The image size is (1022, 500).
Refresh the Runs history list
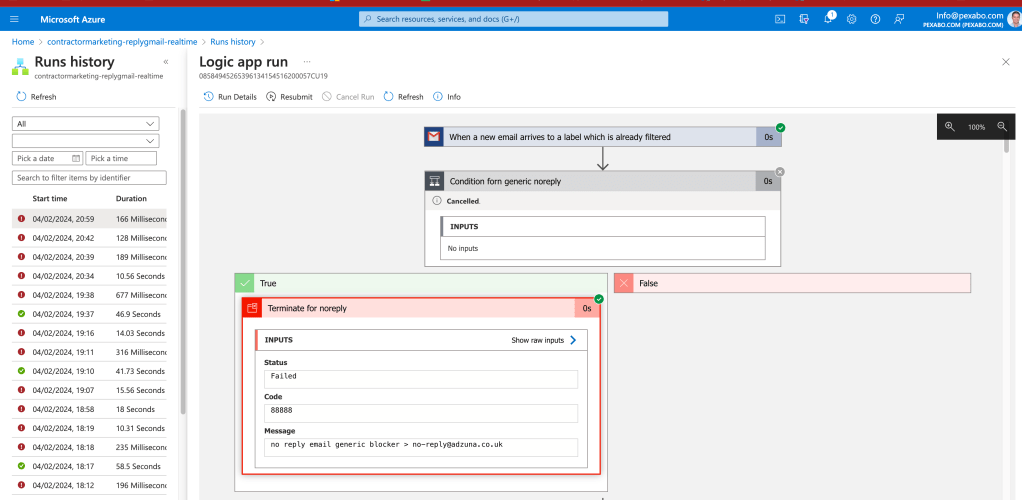click(36, 96)
